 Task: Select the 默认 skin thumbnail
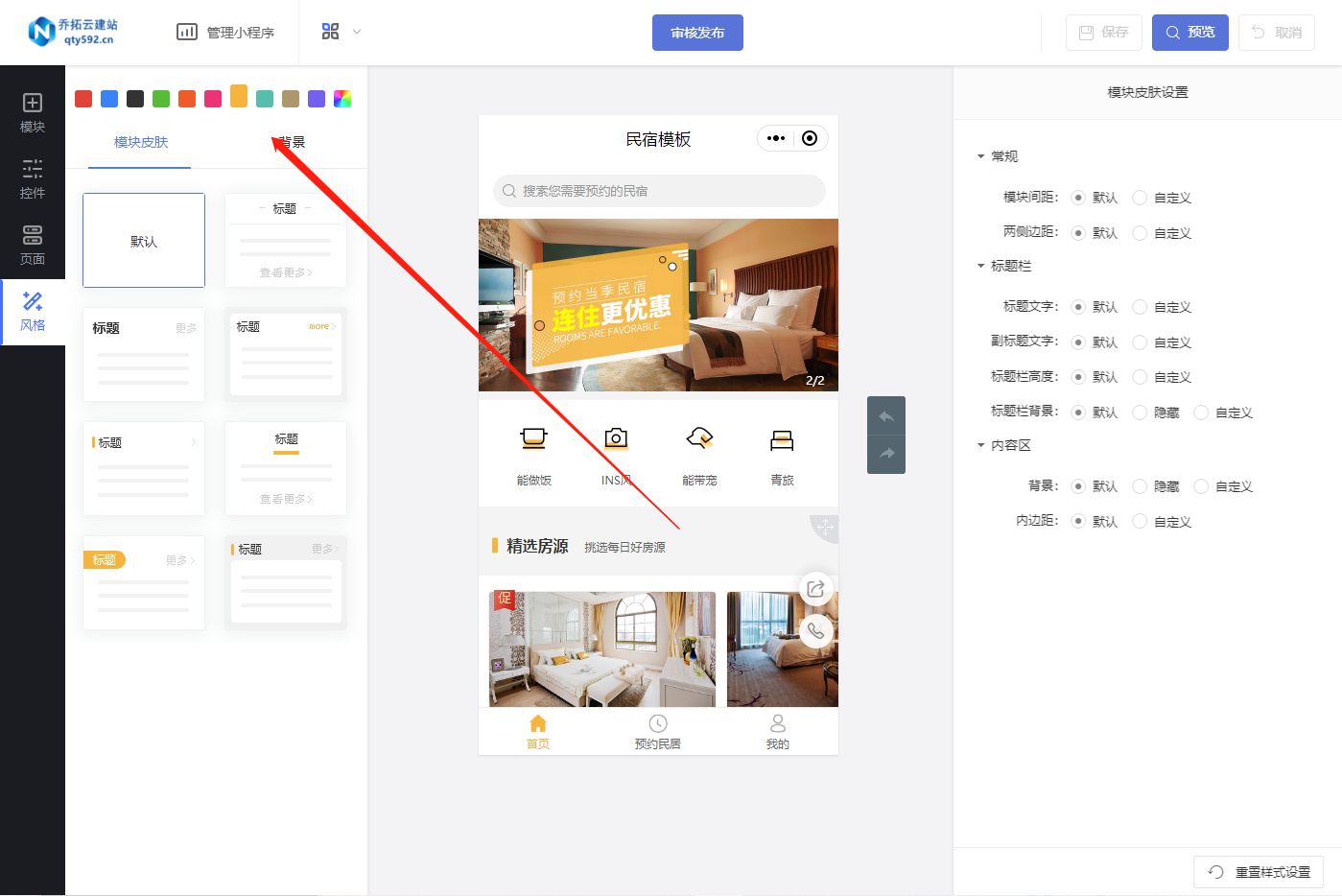[143, 240]
